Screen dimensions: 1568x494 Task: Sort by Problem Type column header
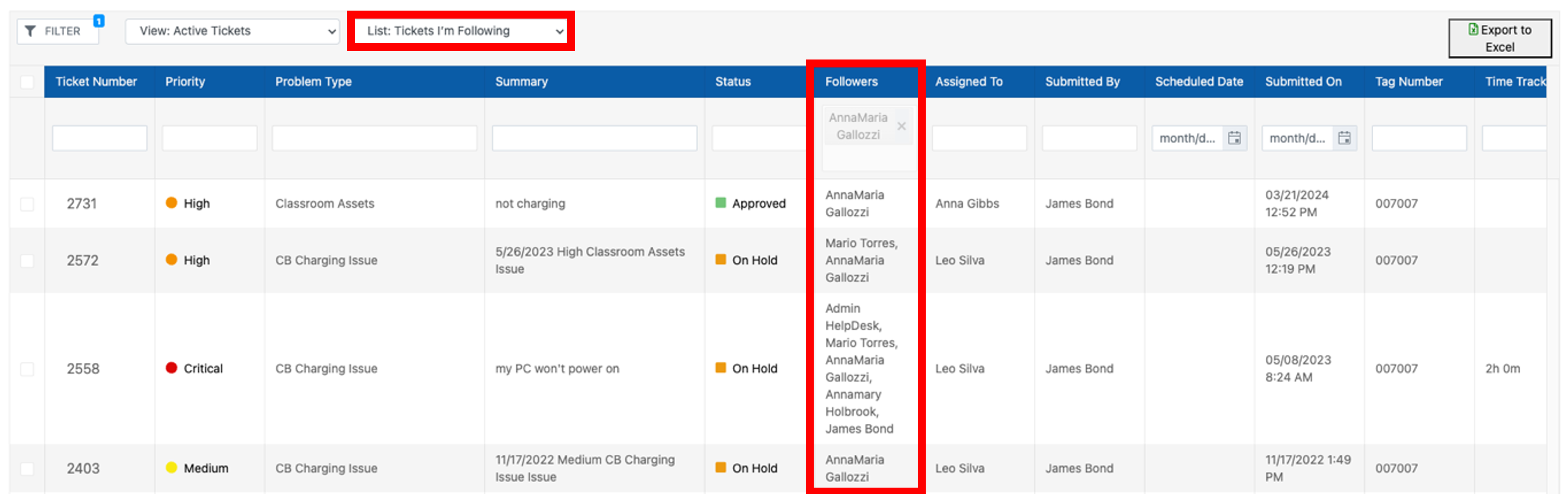click(x=314, y=82)
